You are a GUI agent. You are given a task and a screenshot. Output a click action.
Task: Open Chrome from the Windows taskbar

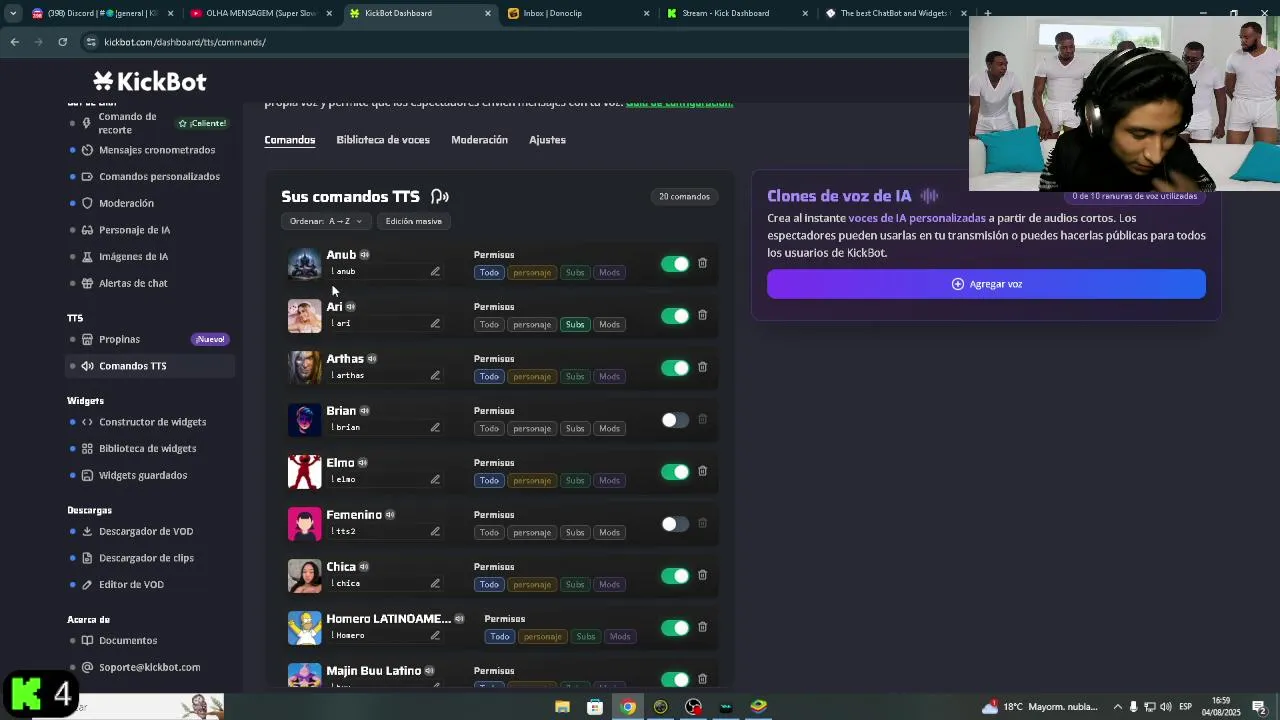coord(628,707)
